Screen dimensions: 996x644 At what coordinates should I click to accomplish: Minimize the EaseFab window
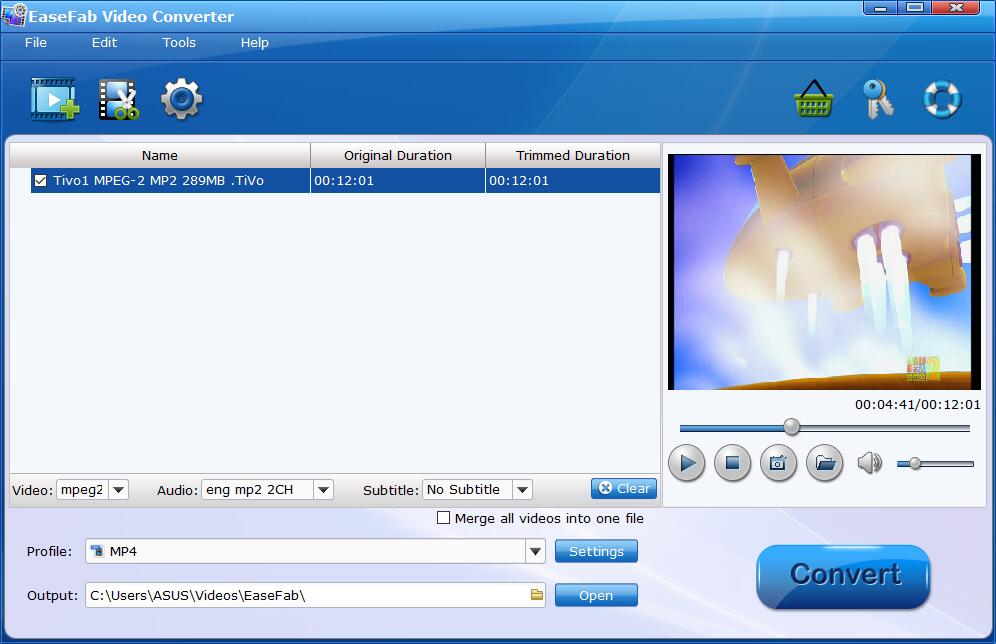880,8
